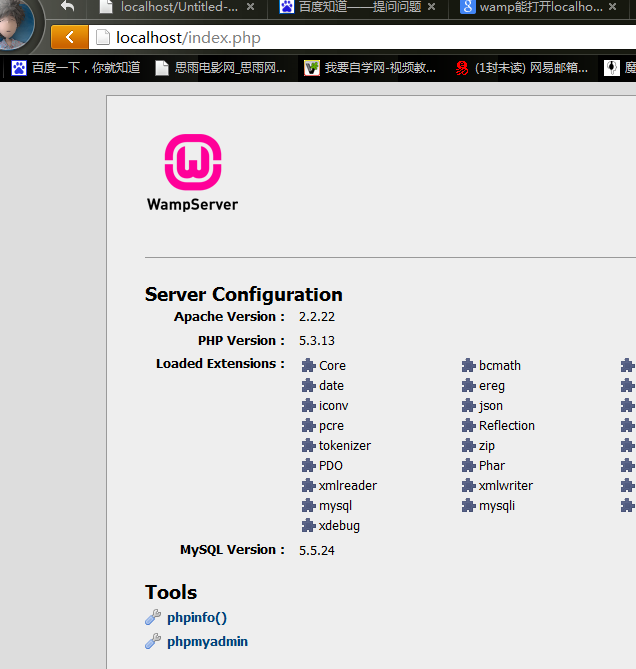Image resolution: width=636 pixels, height=669 pixels.
Task: Click the puzzle icon beside mysqli
Action: click(468, 506)
